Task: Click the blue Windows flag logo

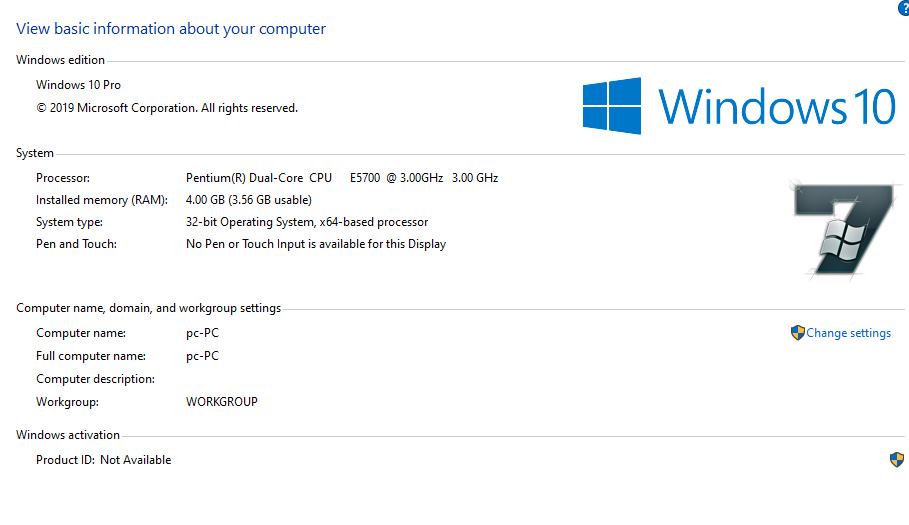Action: pos(611,106)
